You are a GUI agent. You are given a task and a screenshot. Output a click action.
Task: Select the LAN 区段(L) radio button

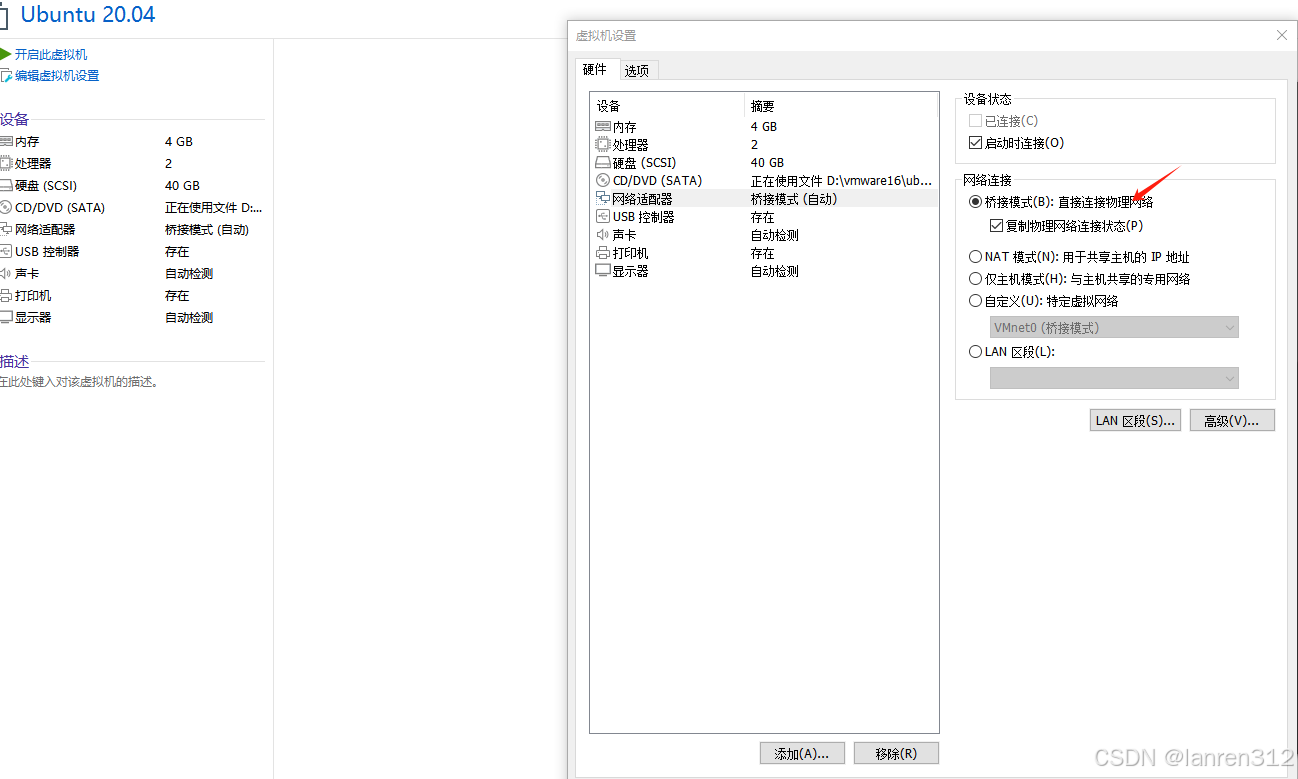pyautogui.click(x=976, y=352)
